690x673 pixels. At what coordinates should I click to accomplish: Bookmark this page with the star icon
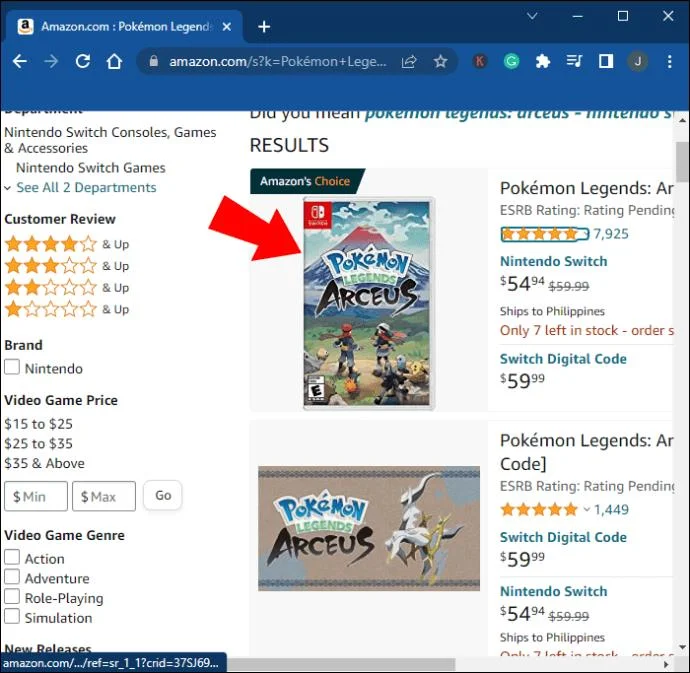pyautogui.click(x=440, y=62)
